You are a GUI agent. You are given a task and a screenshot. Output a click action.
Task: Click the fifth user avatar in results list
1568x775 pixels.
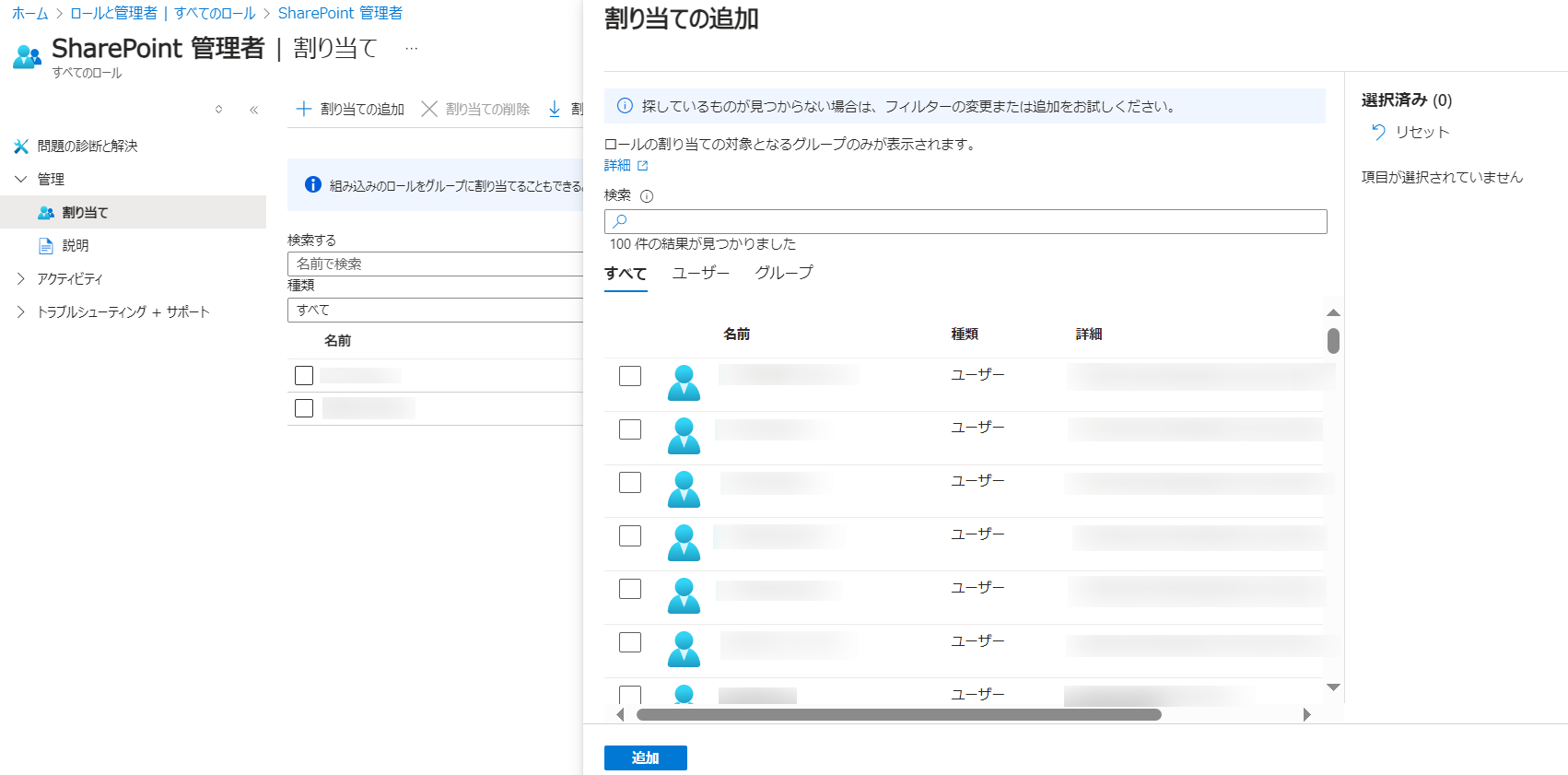tap(684, 597)
